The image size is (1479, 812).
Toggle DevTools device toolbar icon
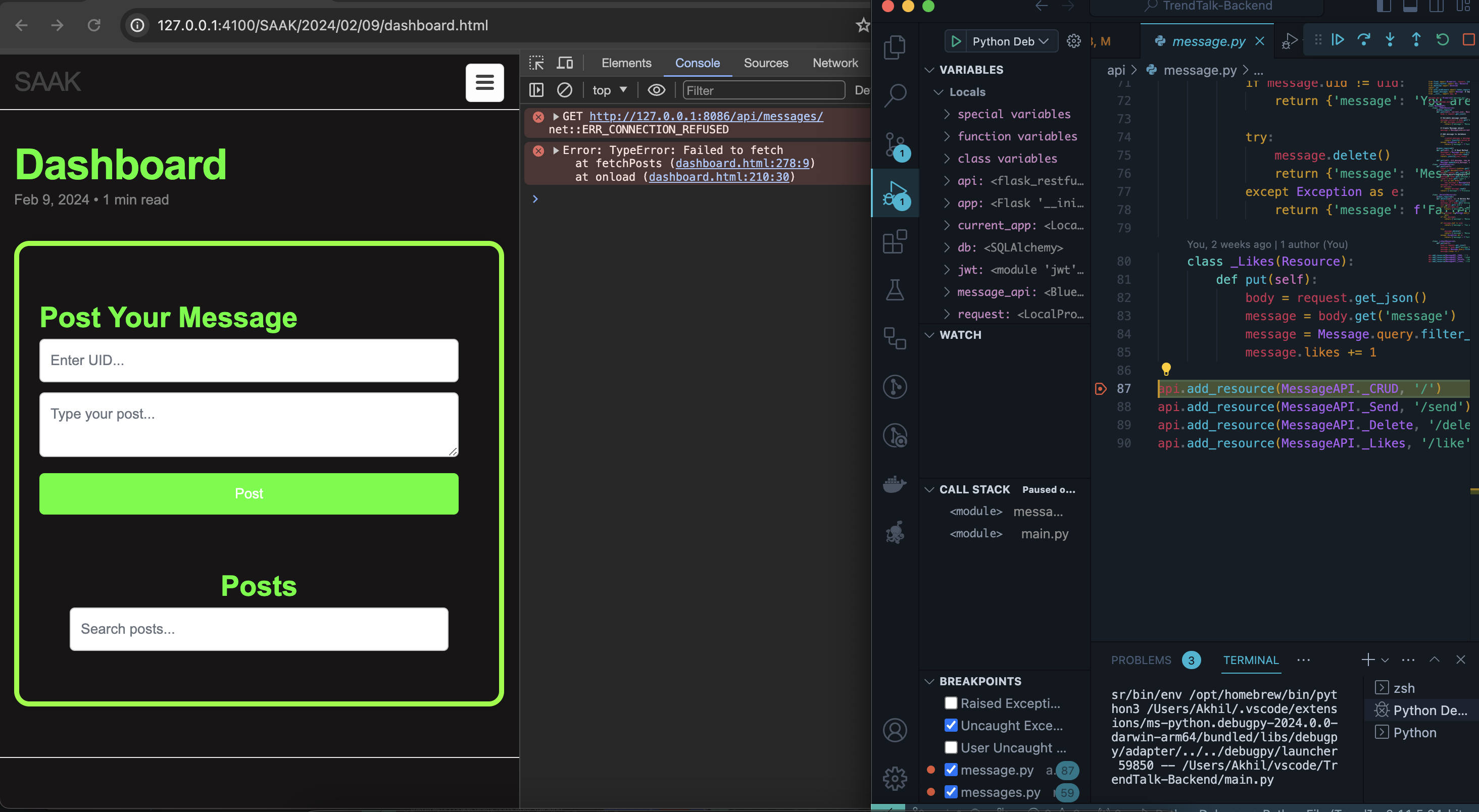565,63
